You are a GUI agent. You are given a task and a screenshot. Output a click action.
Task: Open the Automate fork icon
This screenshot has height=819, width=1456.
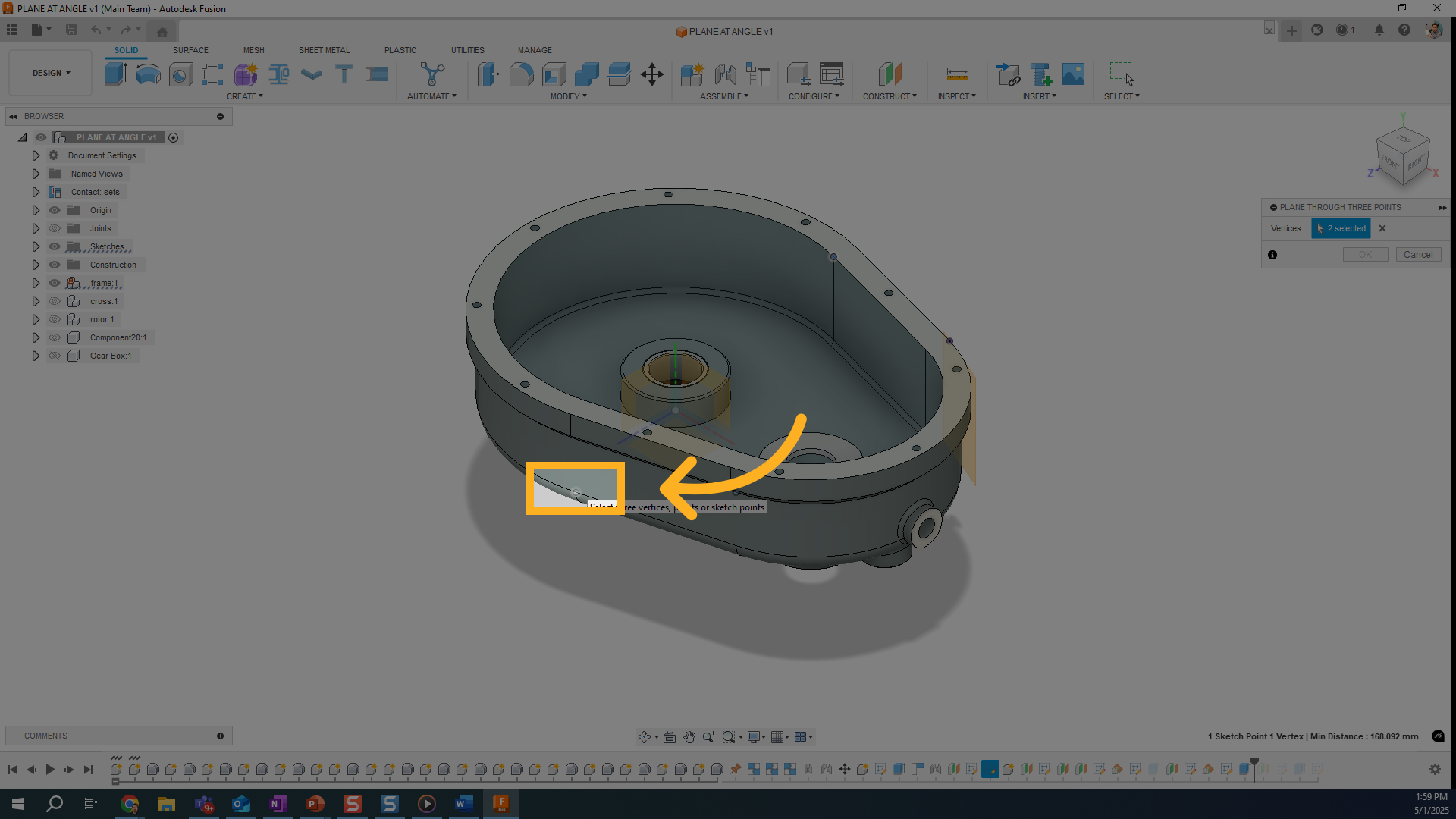(x=432, y=74)
